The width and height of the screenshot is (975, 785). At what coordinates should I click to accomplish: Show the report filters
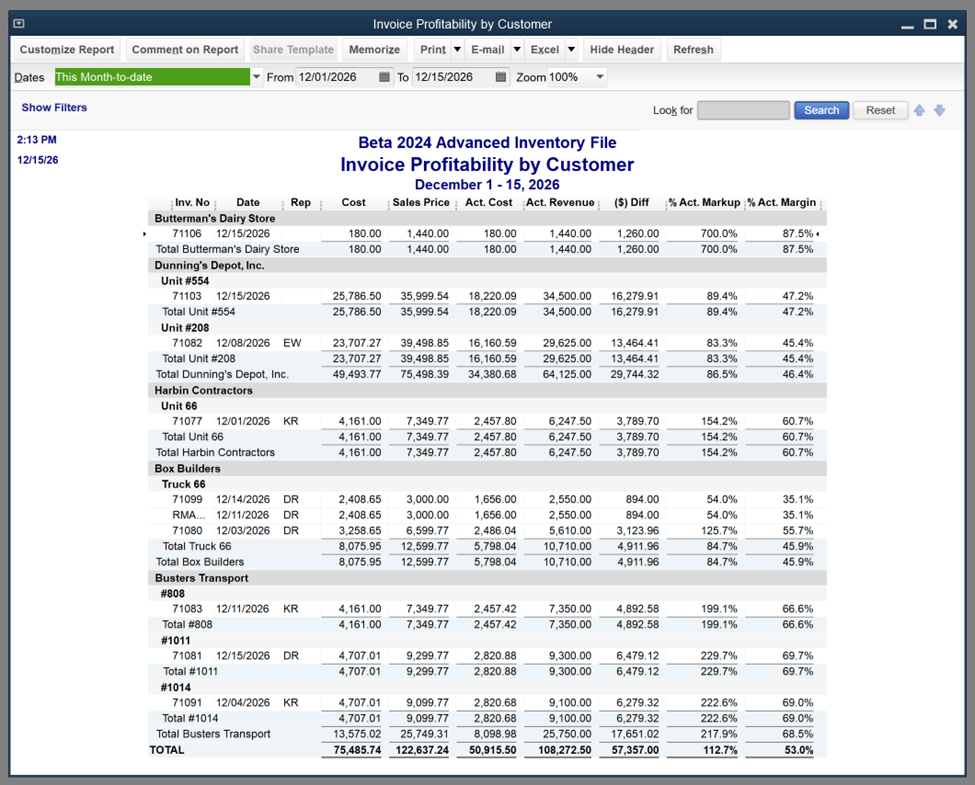(x=54, y=107)
